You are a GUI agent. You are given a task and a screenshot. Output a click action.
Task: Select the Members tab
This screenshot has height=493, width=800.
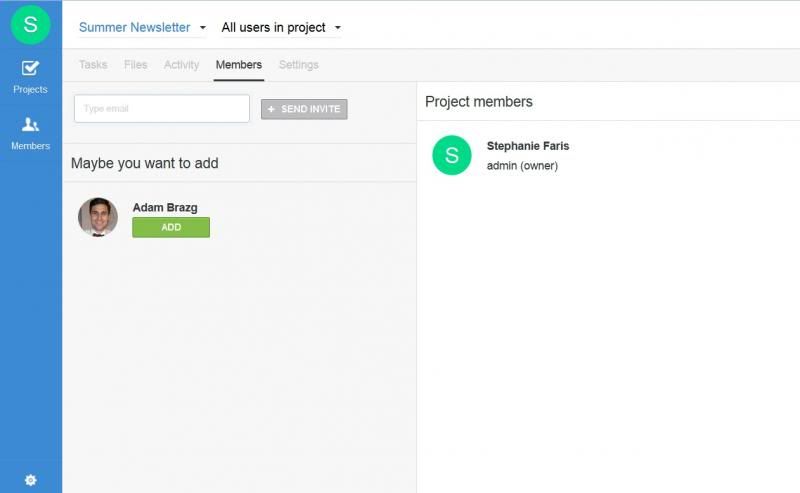[239, 65]
